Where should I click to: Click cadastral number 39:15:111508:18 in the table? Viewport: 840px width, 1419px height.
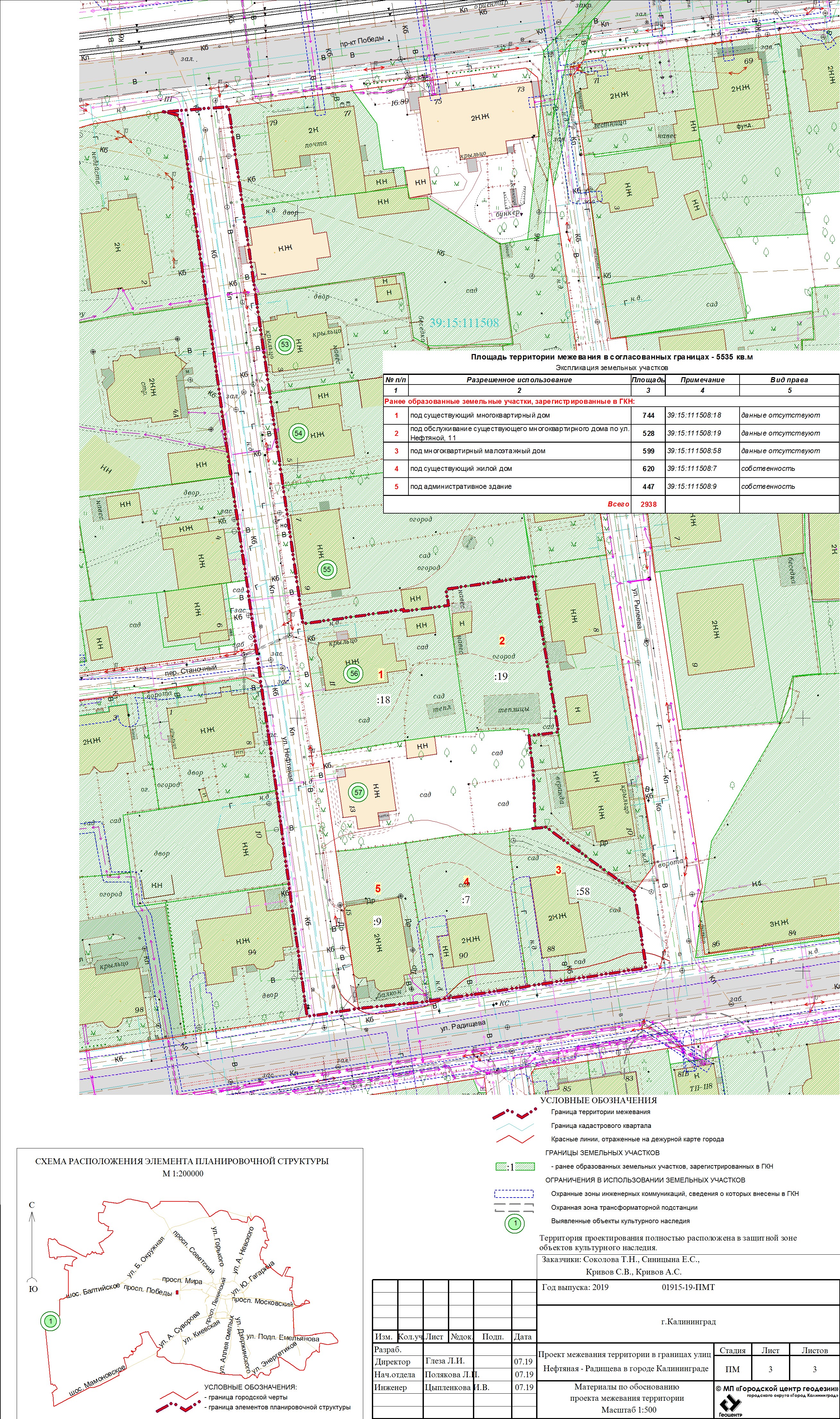pos(694,415)
